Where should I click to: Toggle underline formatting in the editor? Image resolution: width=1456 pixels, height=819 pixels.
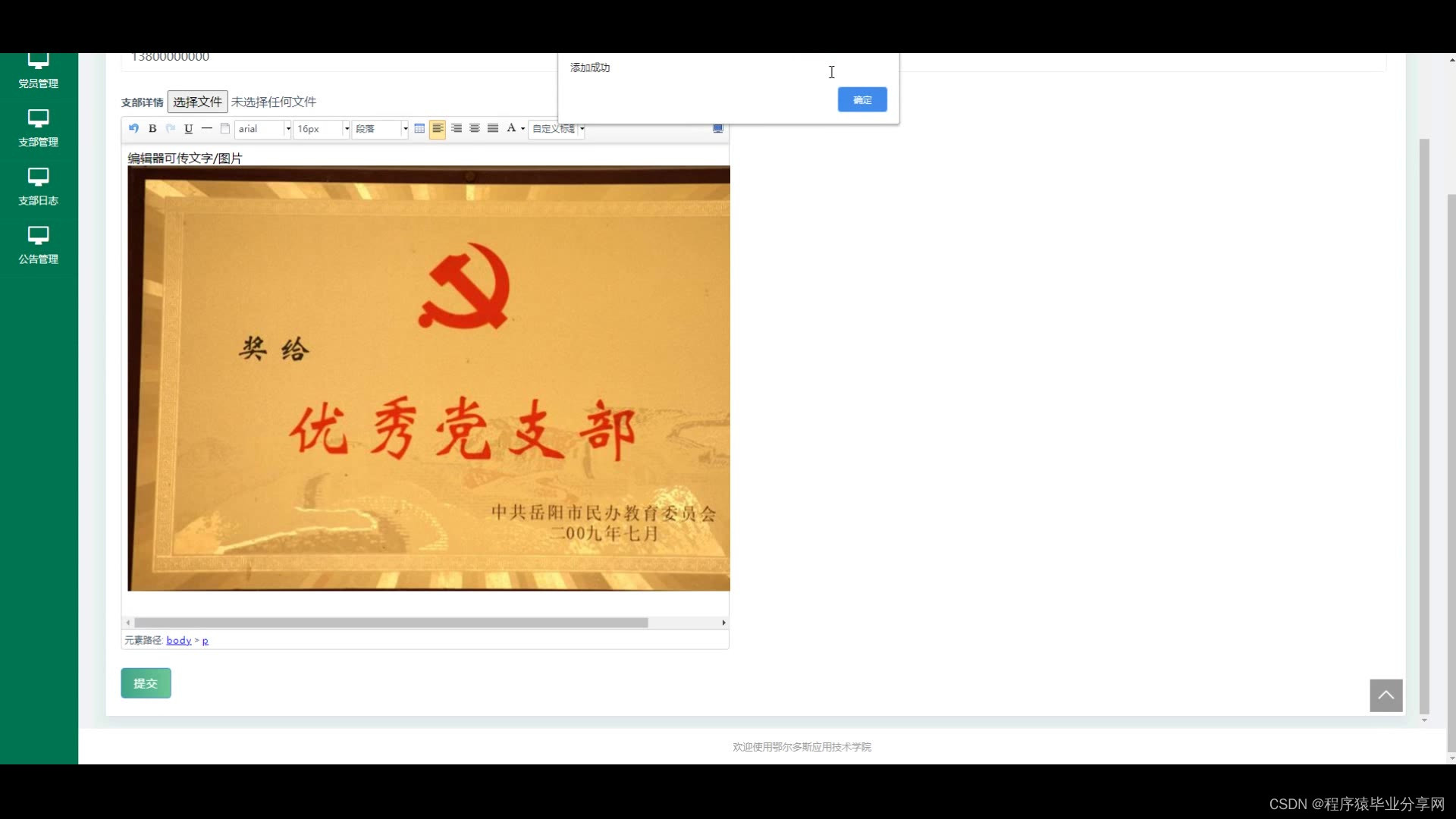tap(189, 128)
